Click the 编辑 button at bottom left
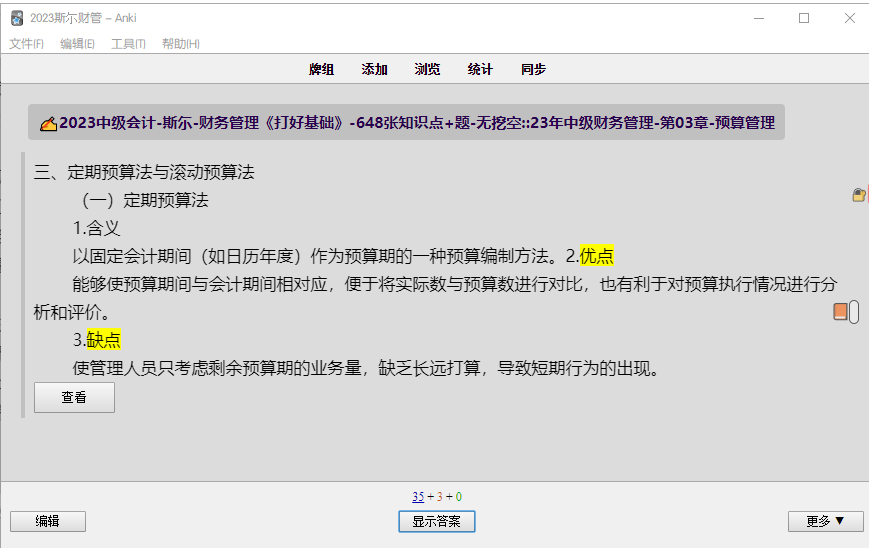 coord(48,521)
